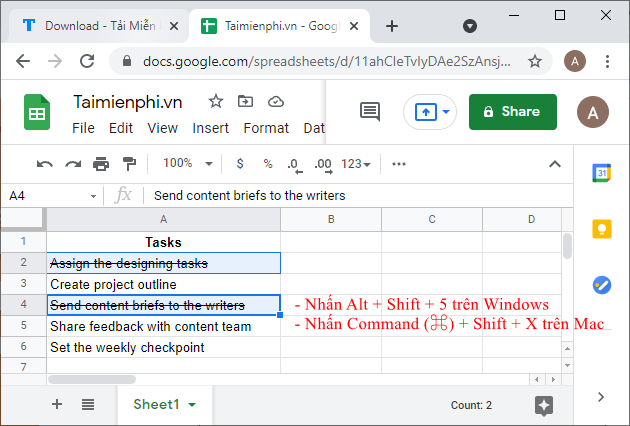Print the spreadsheet with printer icon
Image resolution: width=630 pixels, height=426 pixels.
[101, 164]
